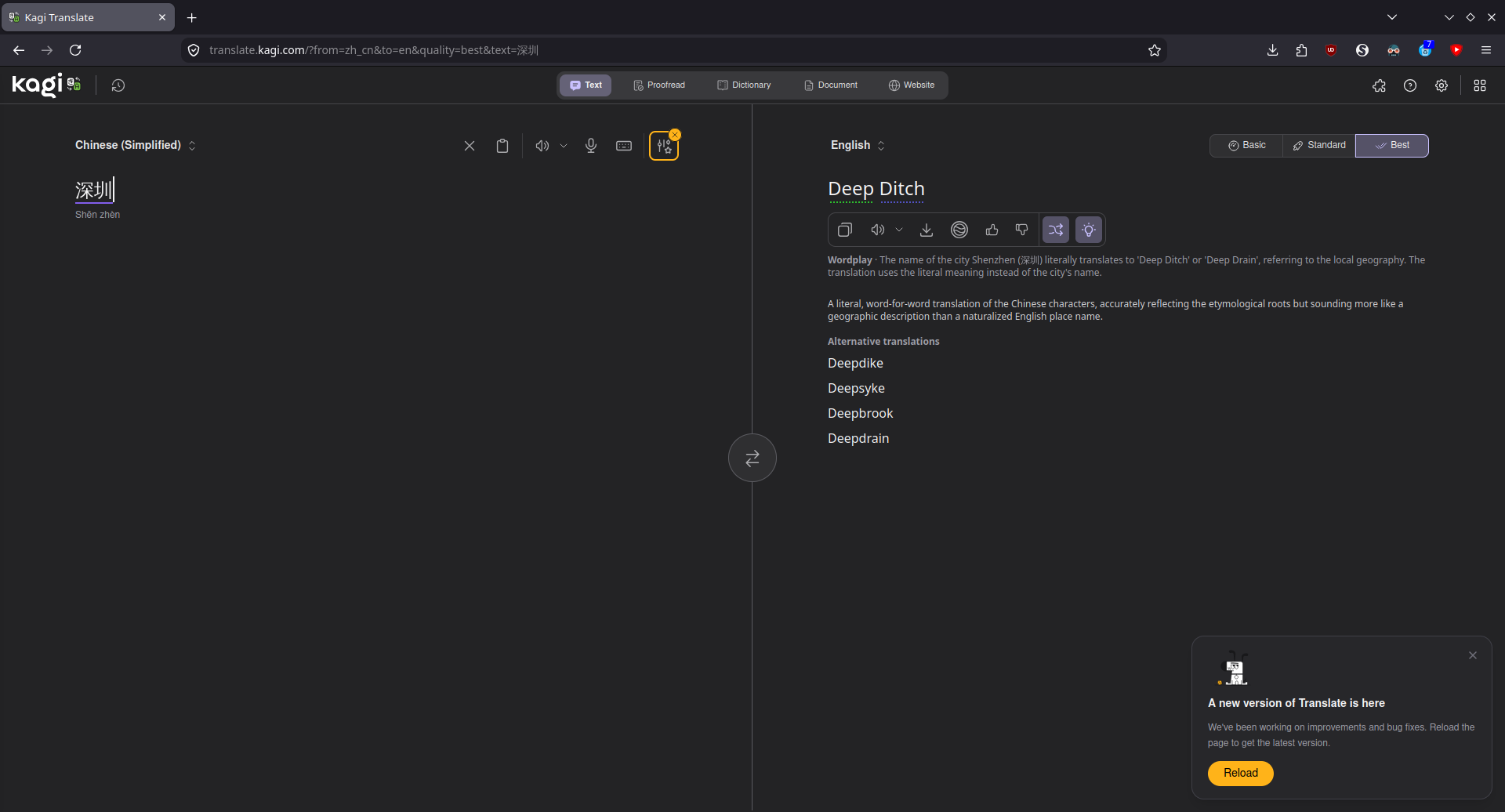The image size is (1505, 812).
Task: Swap source and target languages
Action: [752, 458]
